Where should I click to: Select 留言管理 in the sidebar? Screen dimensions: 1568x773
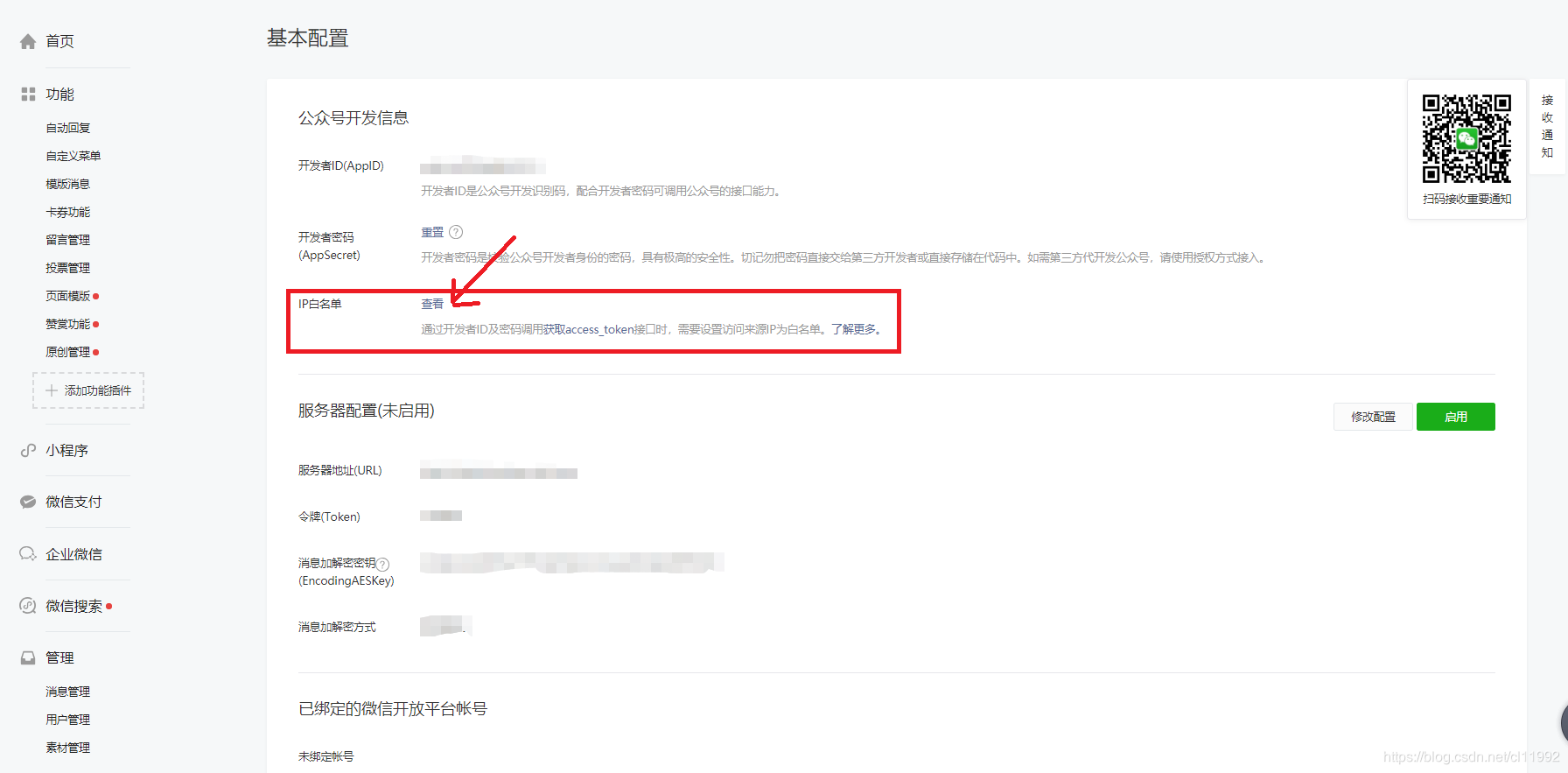(68, 240)
